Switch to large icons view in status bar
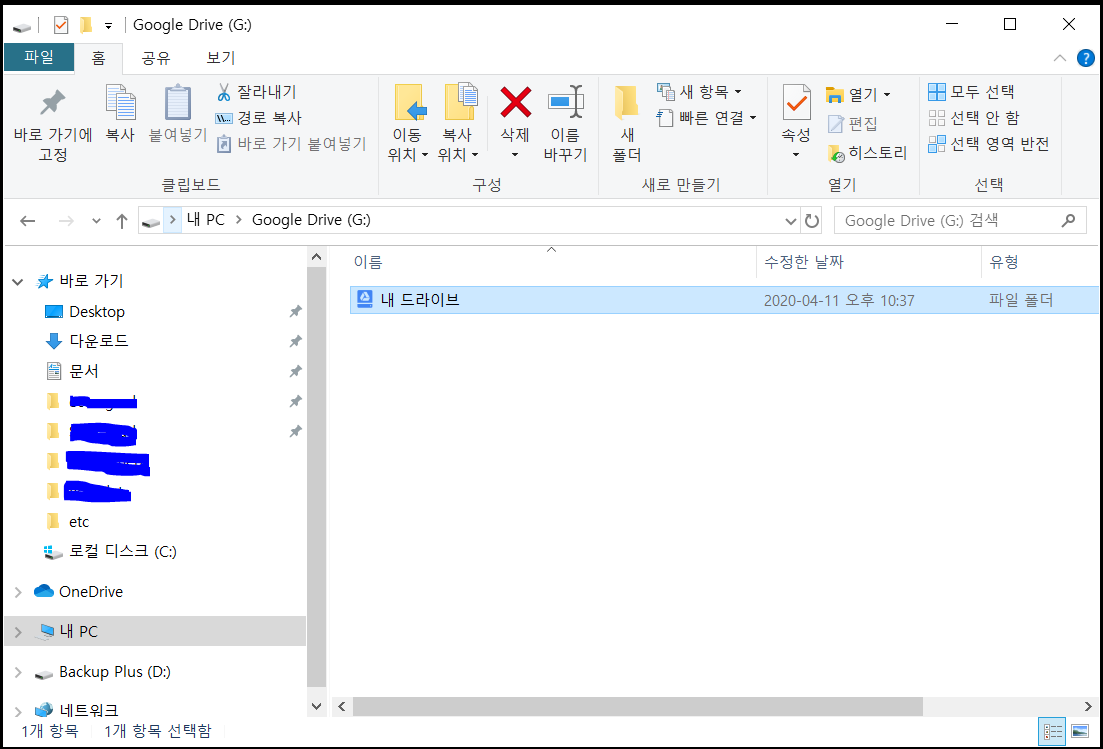 pos(1080,731)
